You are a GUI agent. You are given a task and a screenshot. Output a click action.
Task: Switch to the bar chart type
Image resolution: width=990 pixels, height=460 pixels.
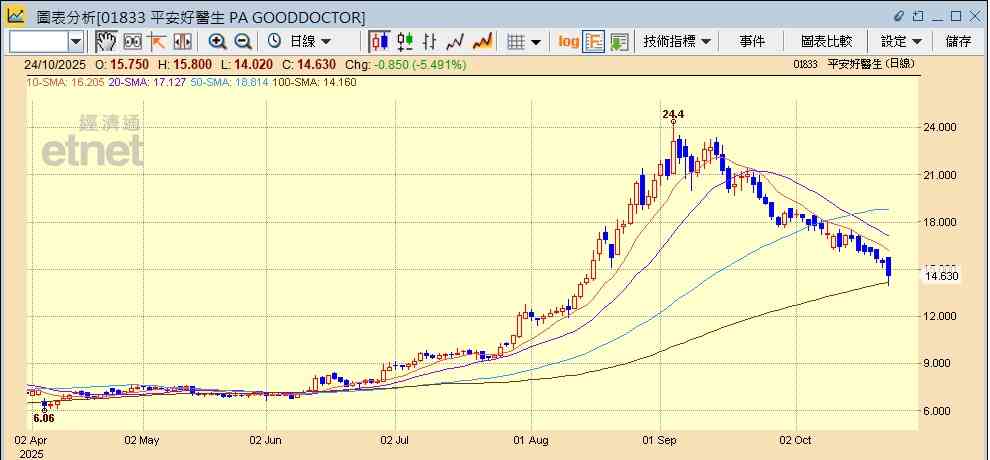click(430, 41)
